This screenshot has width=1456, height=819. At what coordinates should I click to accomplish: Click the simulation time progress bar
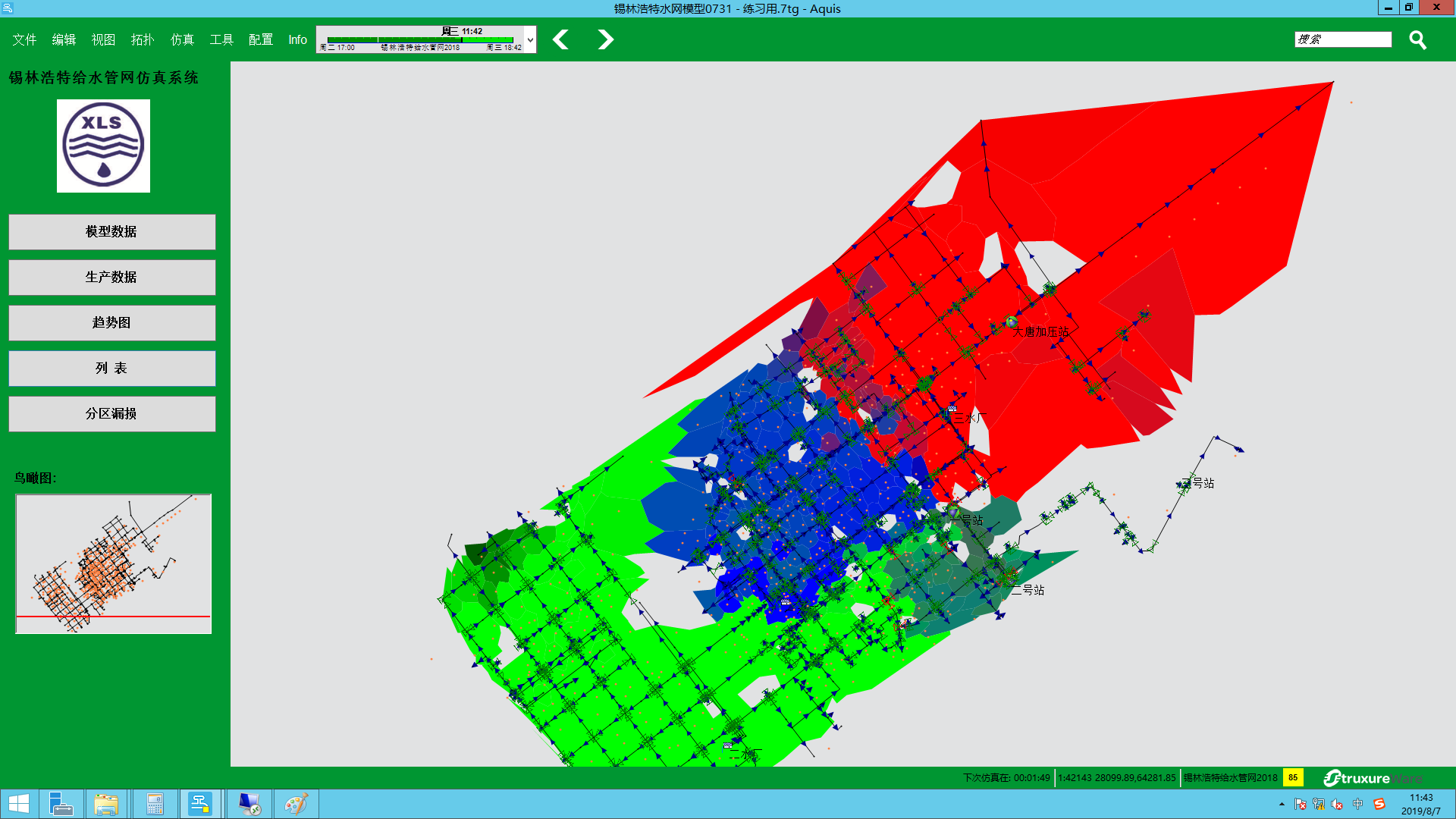point(421,39)
